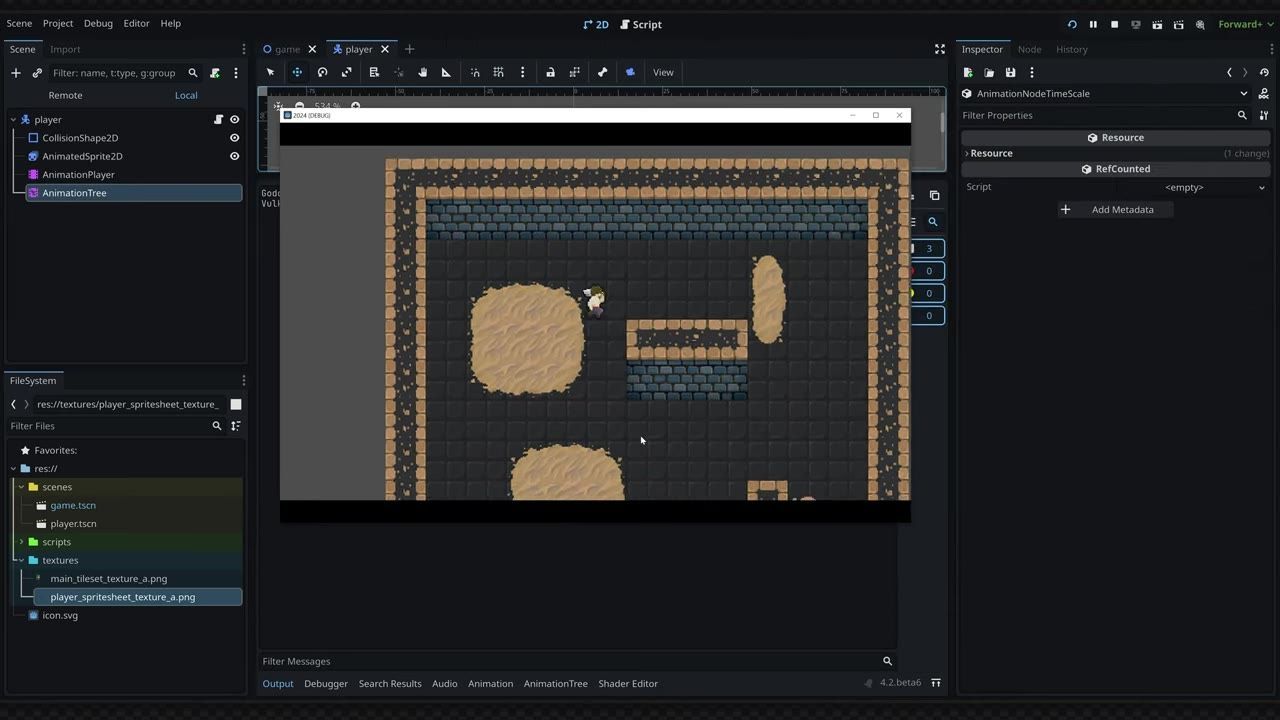Viewport: 1280px width, 720px height.
Task: Open documentation for AnimationNodeTimeScale
Action: click(x=1264, y=94)
